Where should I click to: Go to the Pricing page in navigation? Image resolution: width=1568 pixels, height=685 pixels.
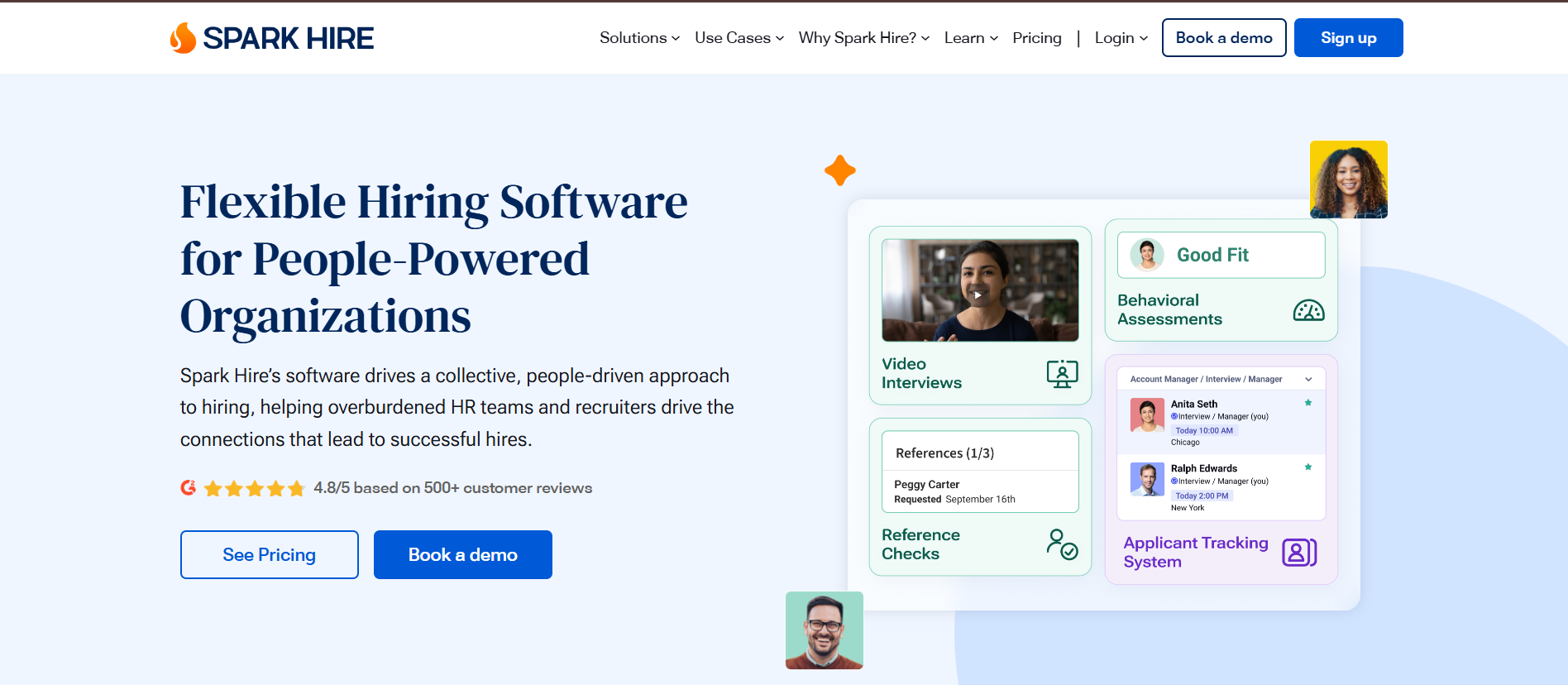[1036, 38]
